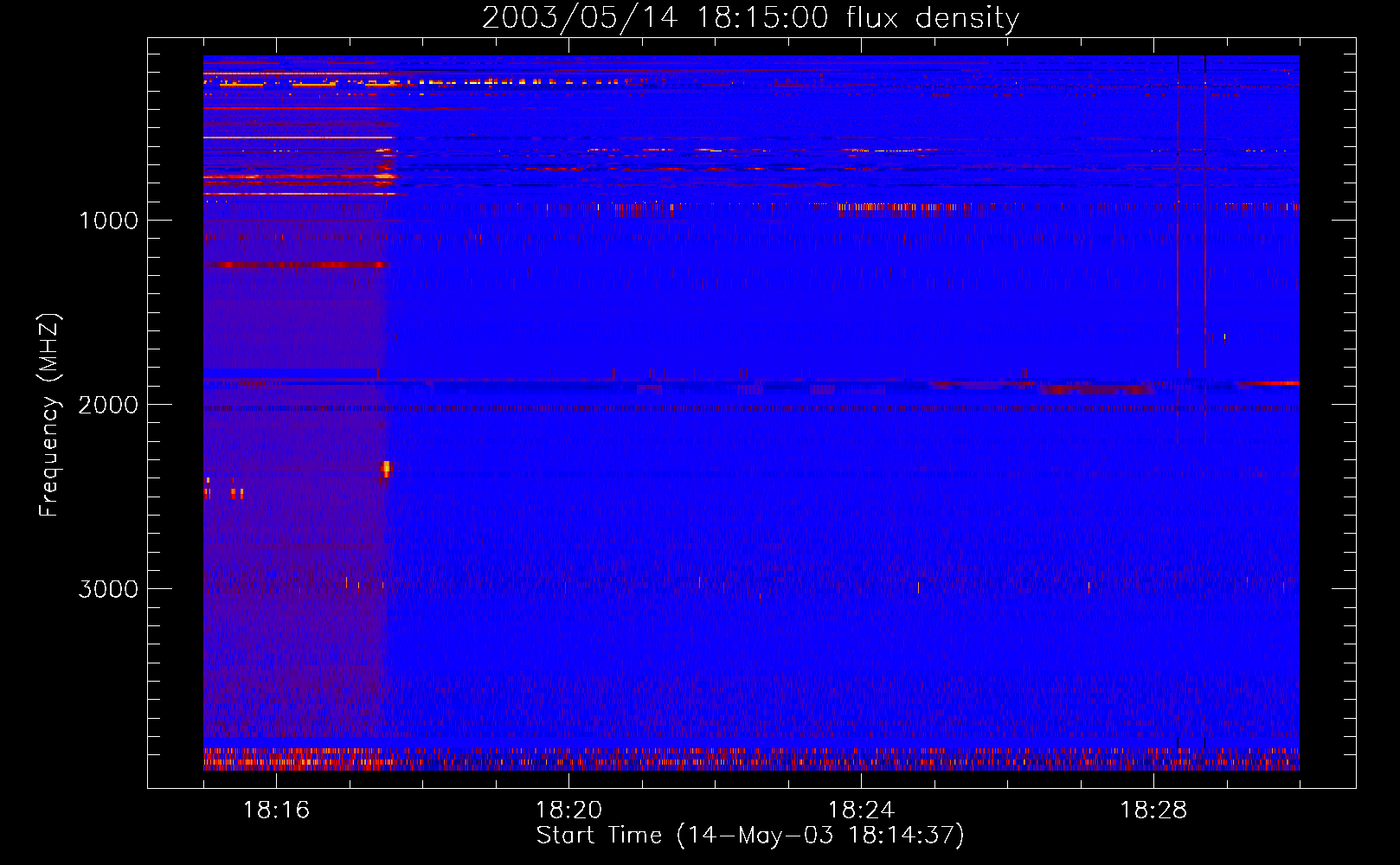Select the 1000 frequency tick label
Viewport: 1400px width, 865px height.
(109, 221)
